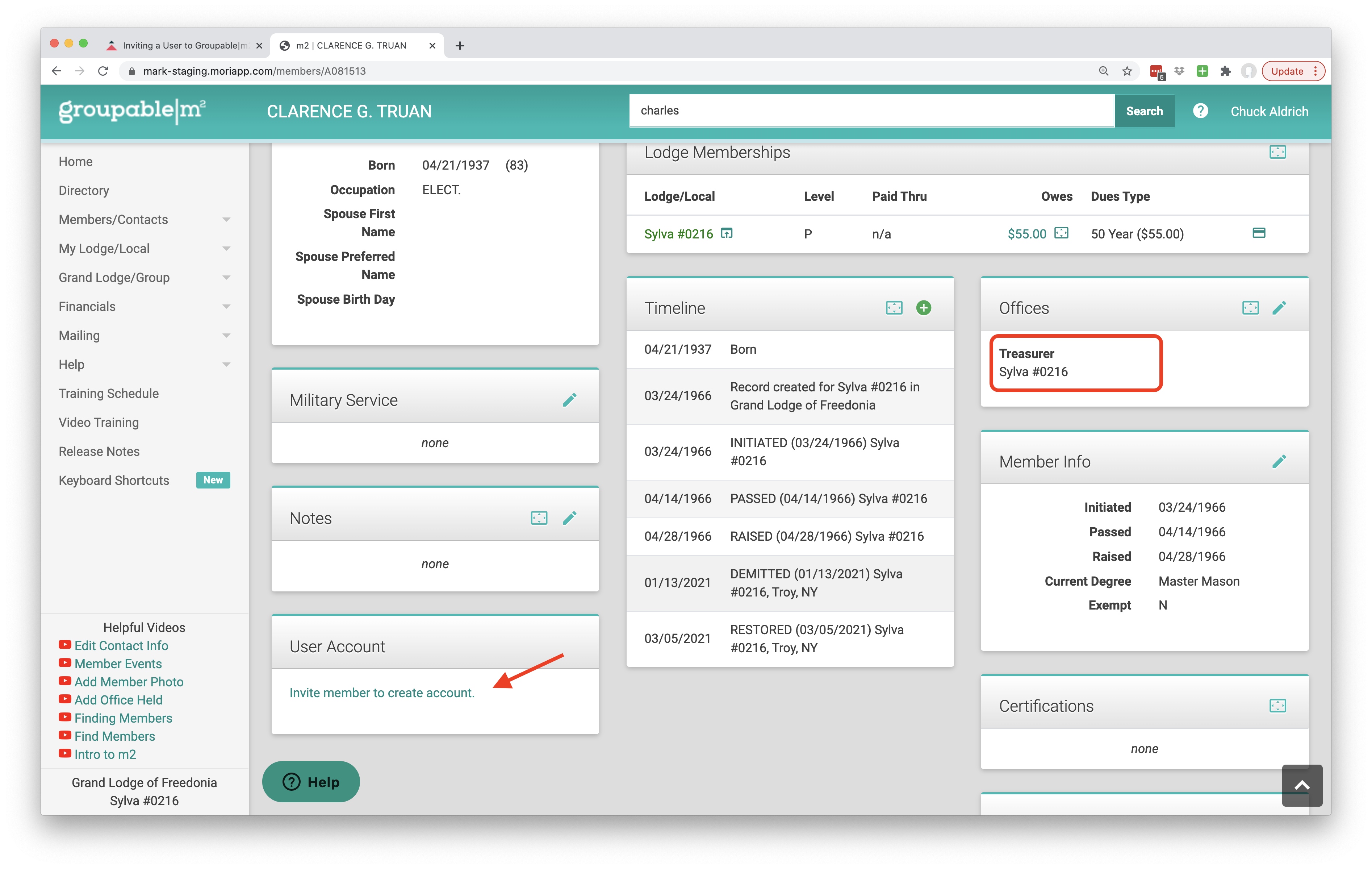The width and height of the screenshot is (1372, 869).
Task: Open the payment card icon for 50 Year dues
Action: click(1259, 233)
